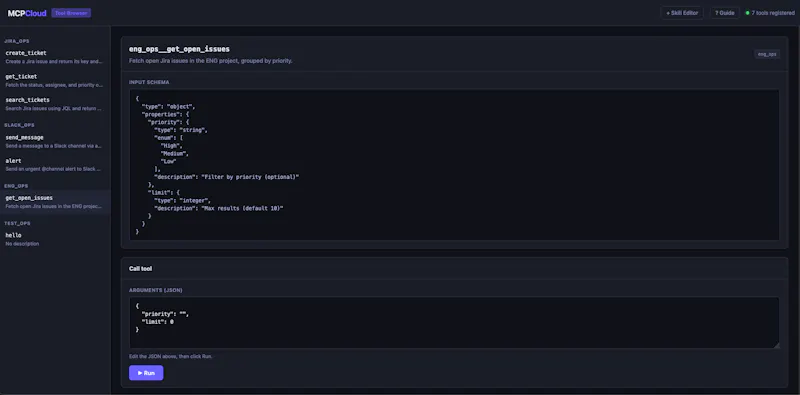Click the "Low" enum value in schema
This screenshot has width=800, height=395.
point(168,161)
